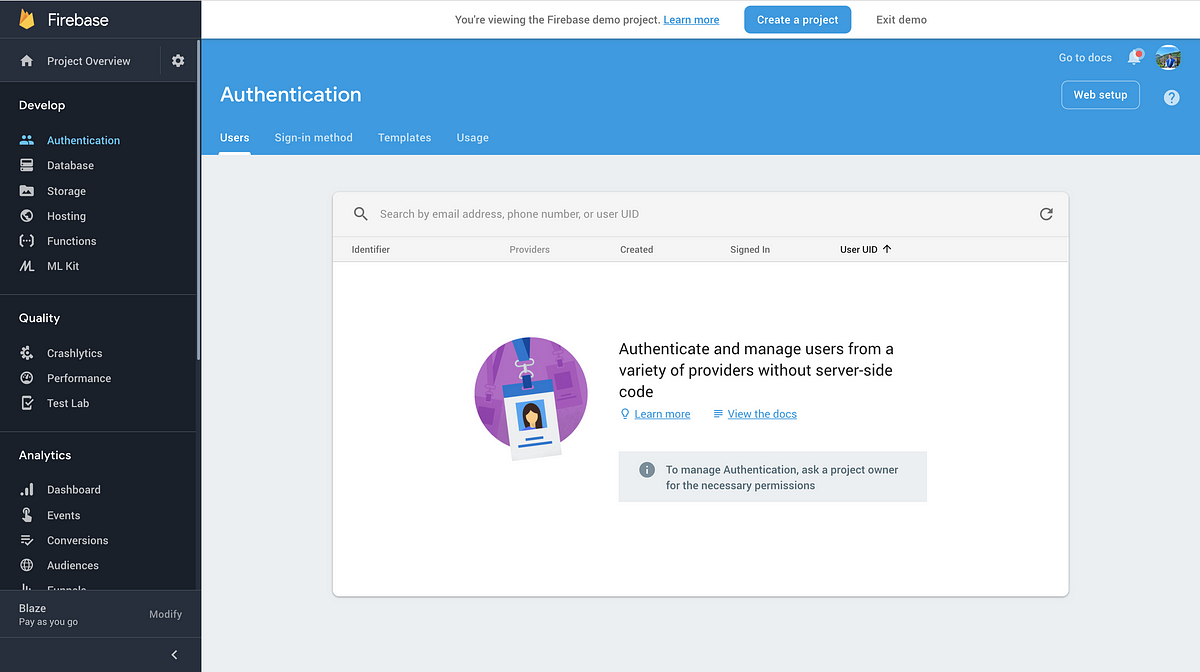
Task: Click the Blaze plan label
Action: pyautogui.click(x=33, y=608)
